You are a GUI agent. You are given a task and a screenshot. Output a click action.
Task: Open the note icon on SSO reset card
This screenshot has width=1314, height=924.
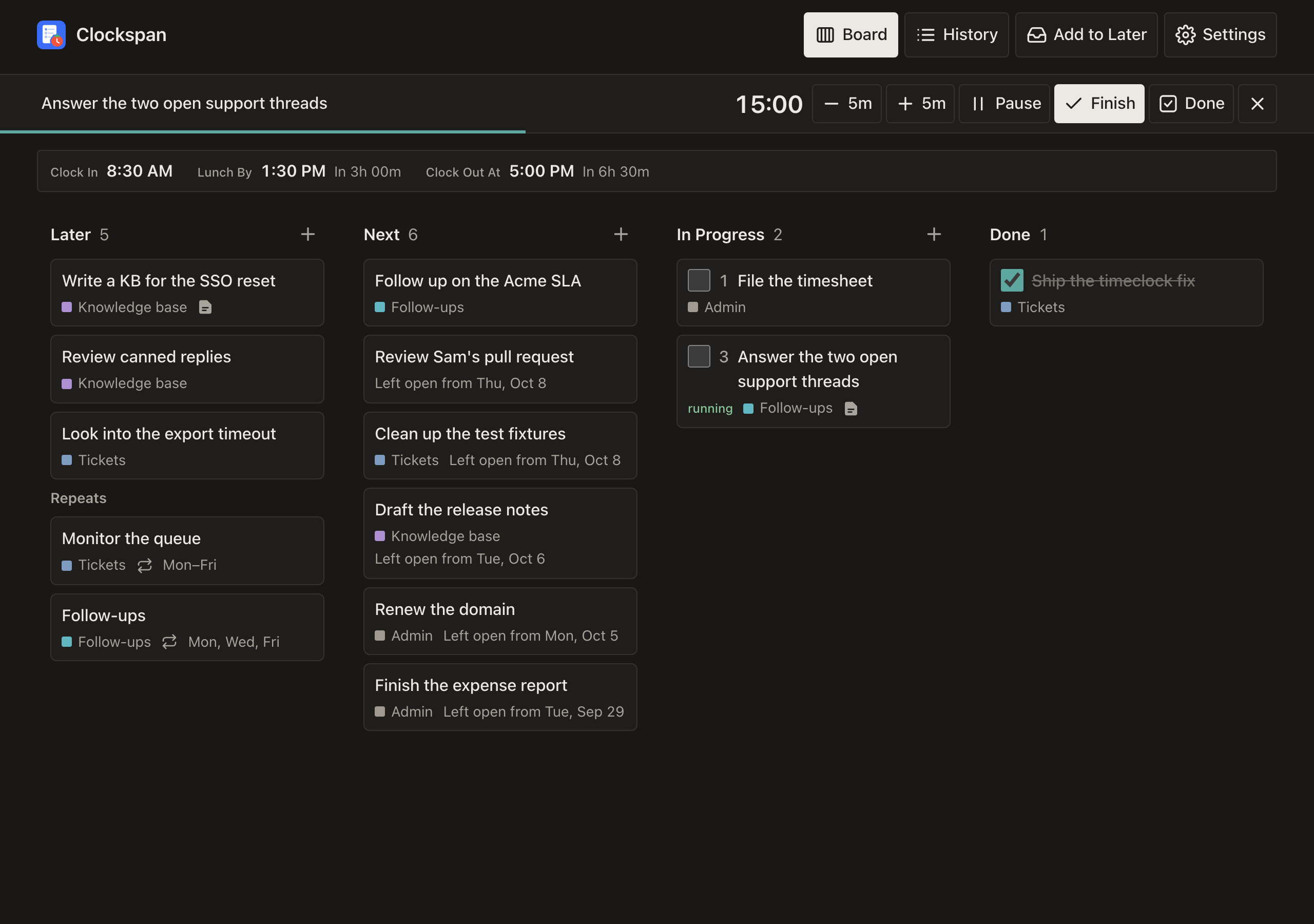point(205,307)
